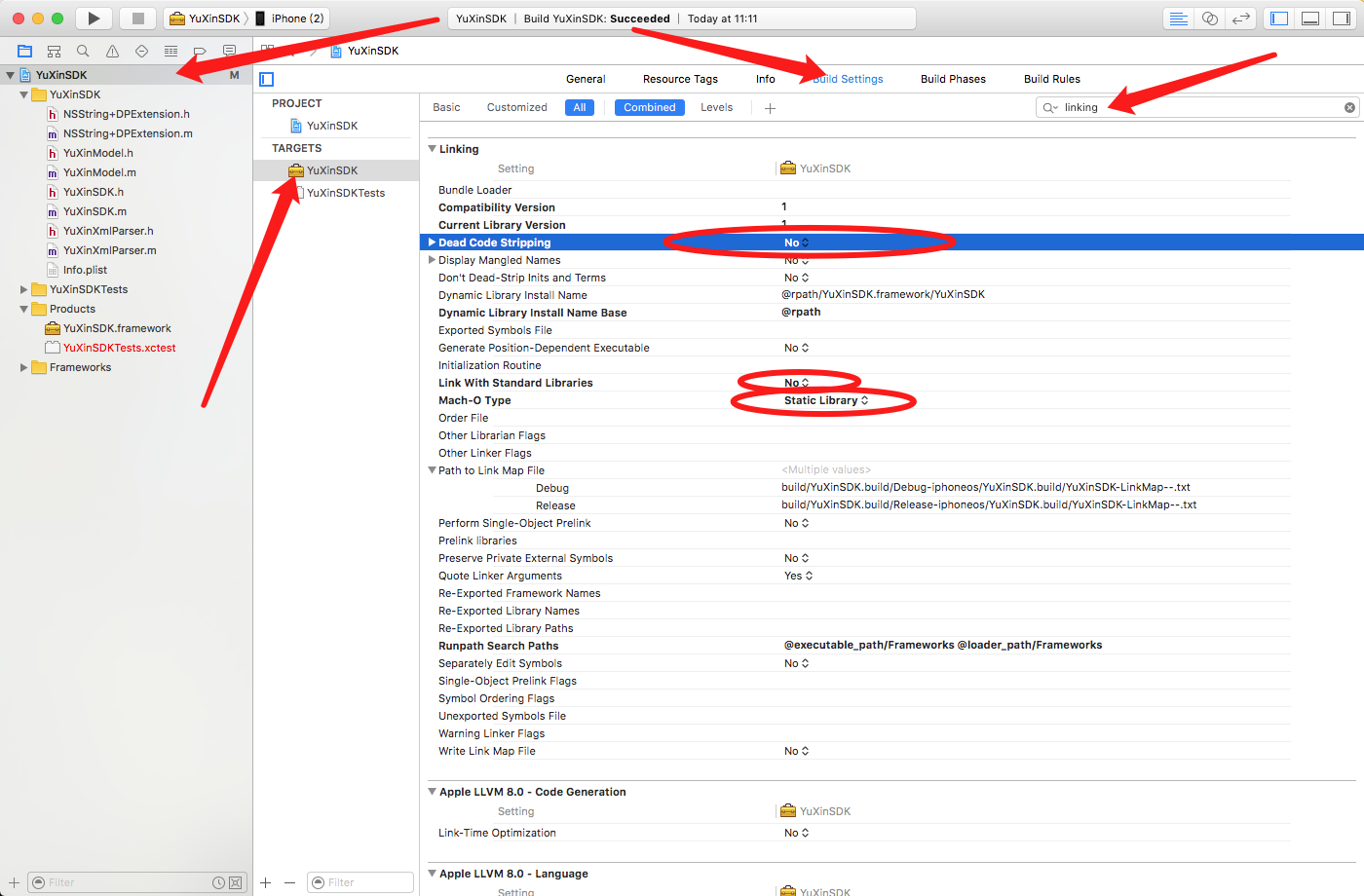Toggle the right Utilities panel
Screen dimensions: 1364x896
click(1342, 19)
